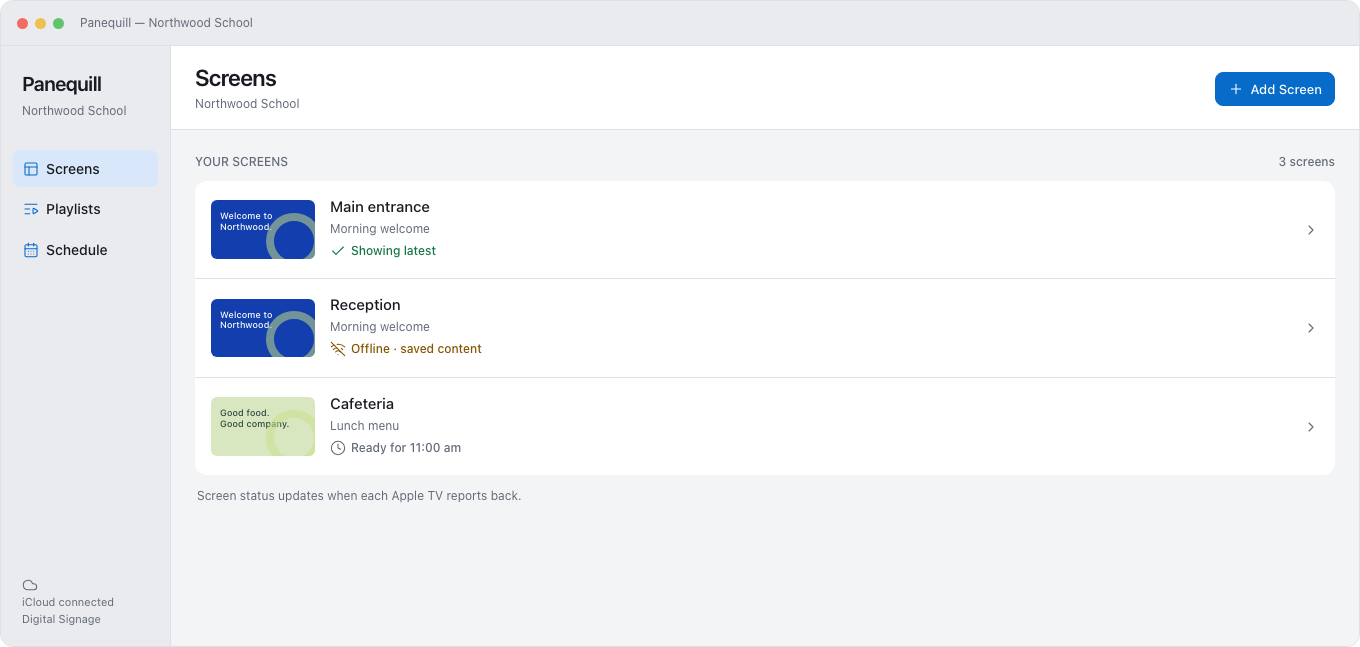Click the Cafeteria title
1360x647 pixels.
tap(362, 404)
